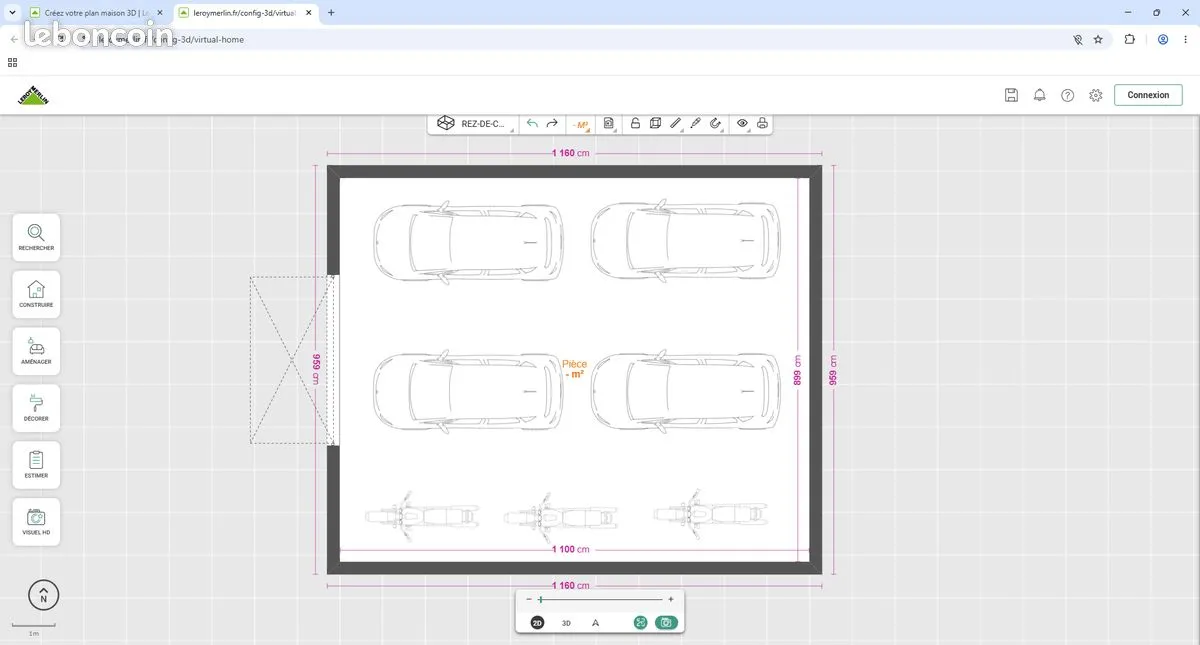Bookmark this page with the star icon
This screenshot has width=1200, height=645.
(x=1098, y=40)
